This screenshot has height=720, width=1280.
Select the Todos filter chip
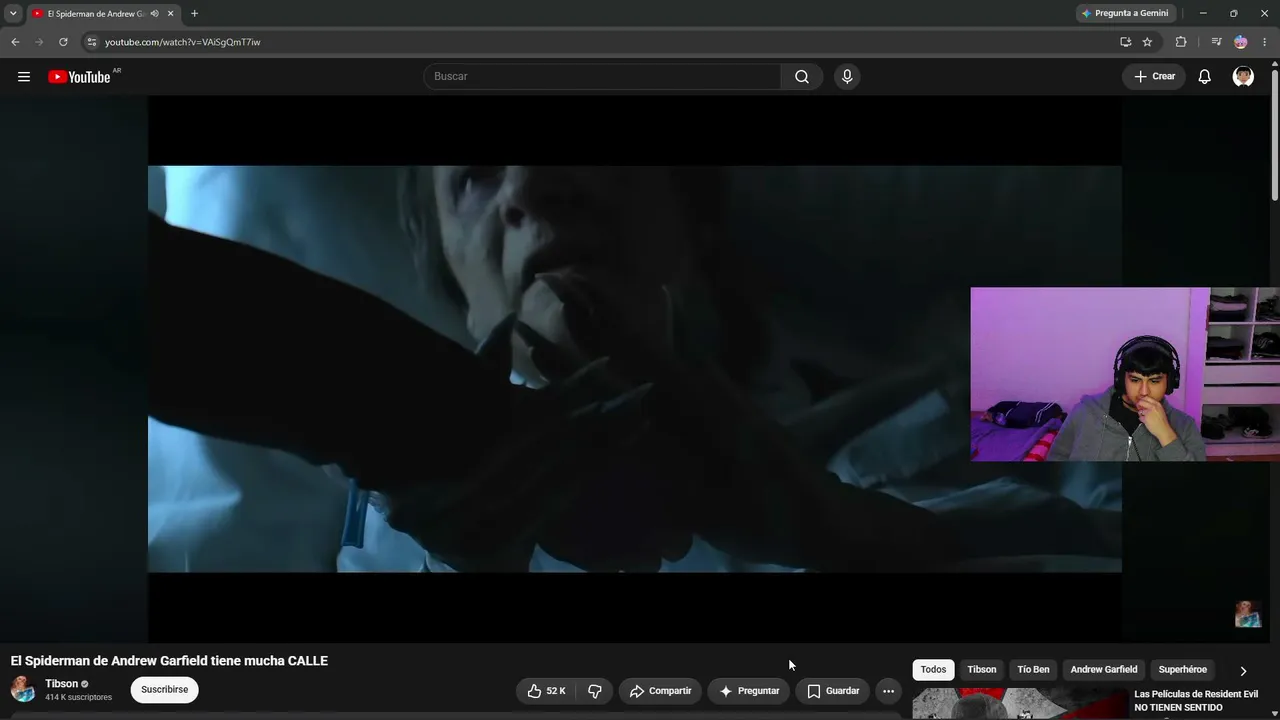pos(933,670)
